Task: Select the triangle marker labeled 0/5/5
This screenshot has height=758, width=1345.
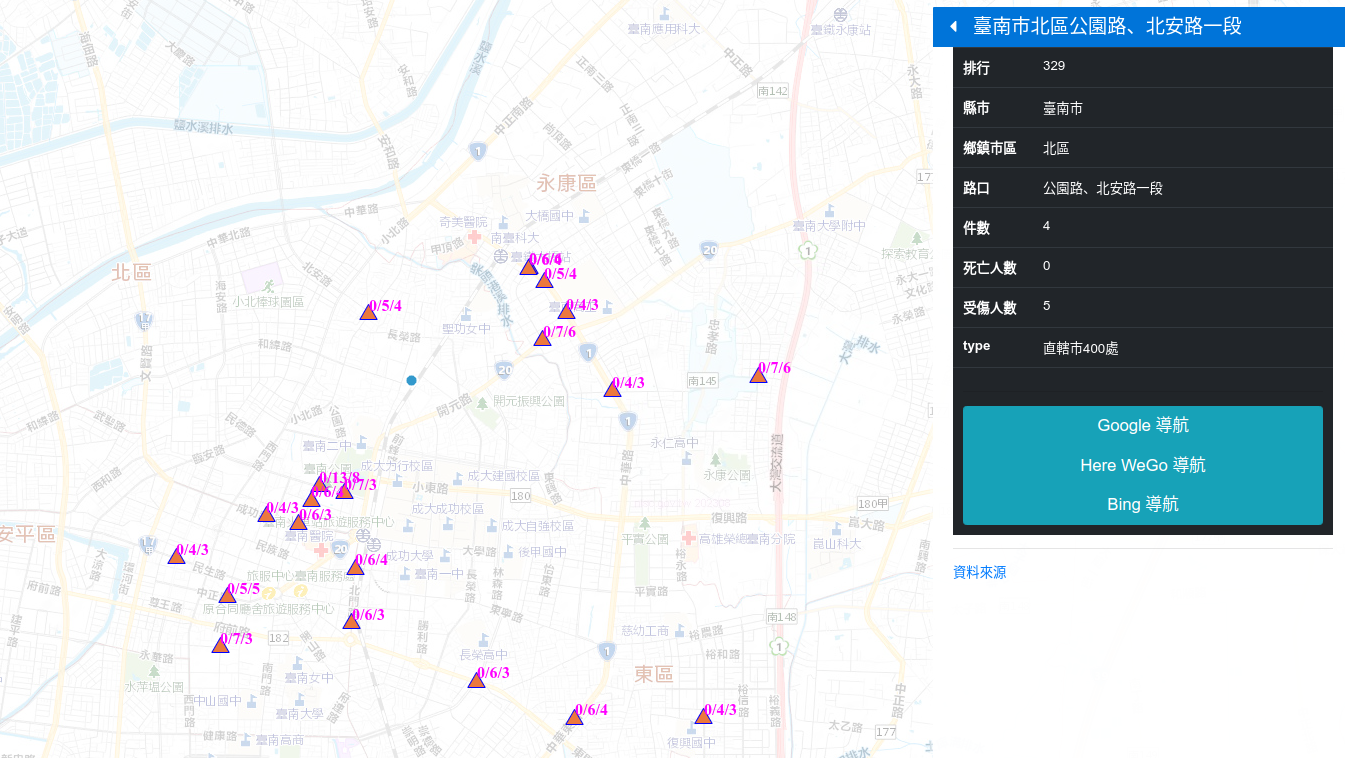Action: [x=227, y=594]
